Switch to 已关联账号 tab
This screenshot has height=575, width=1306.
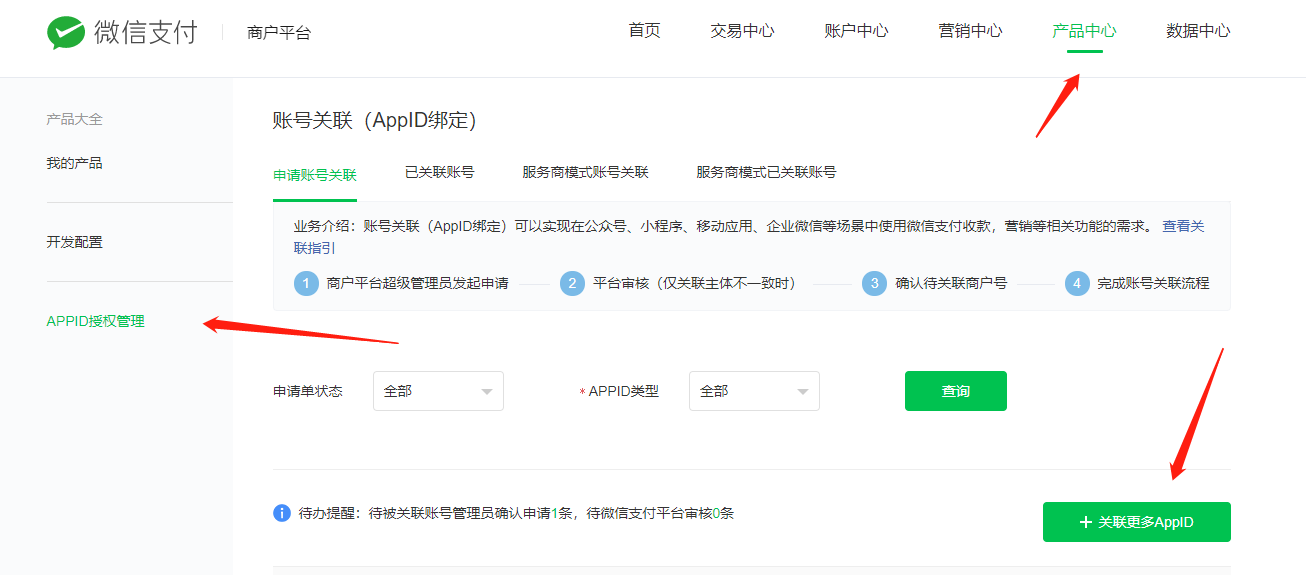[x=439, y=172]
